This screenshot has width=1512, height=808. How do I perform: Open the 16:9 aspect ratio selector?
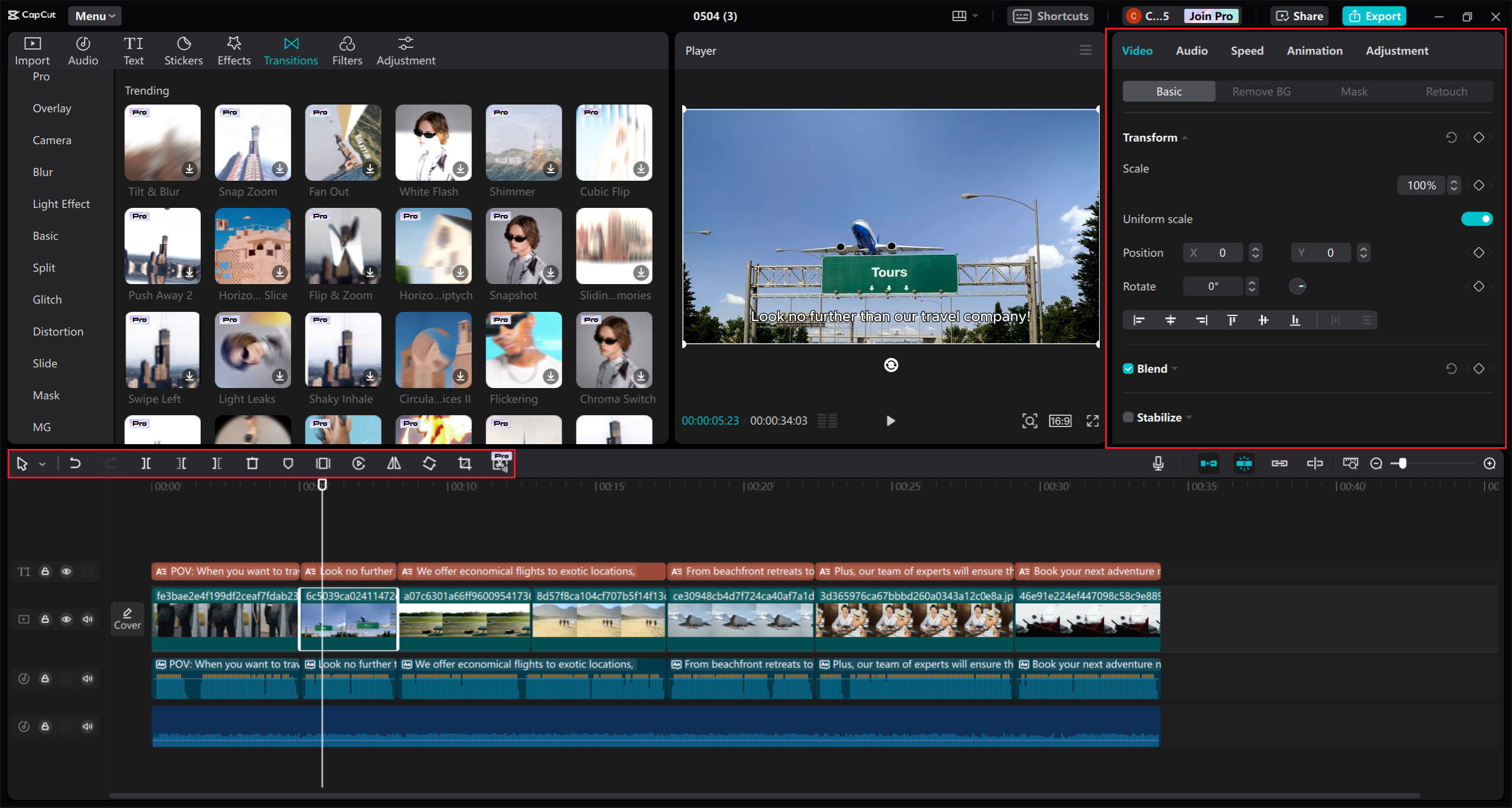pos(1060,421)
